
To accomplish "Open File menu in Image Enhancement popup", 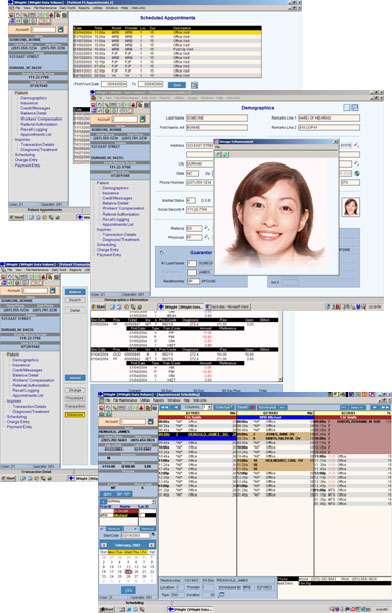I will coord(218,147).
